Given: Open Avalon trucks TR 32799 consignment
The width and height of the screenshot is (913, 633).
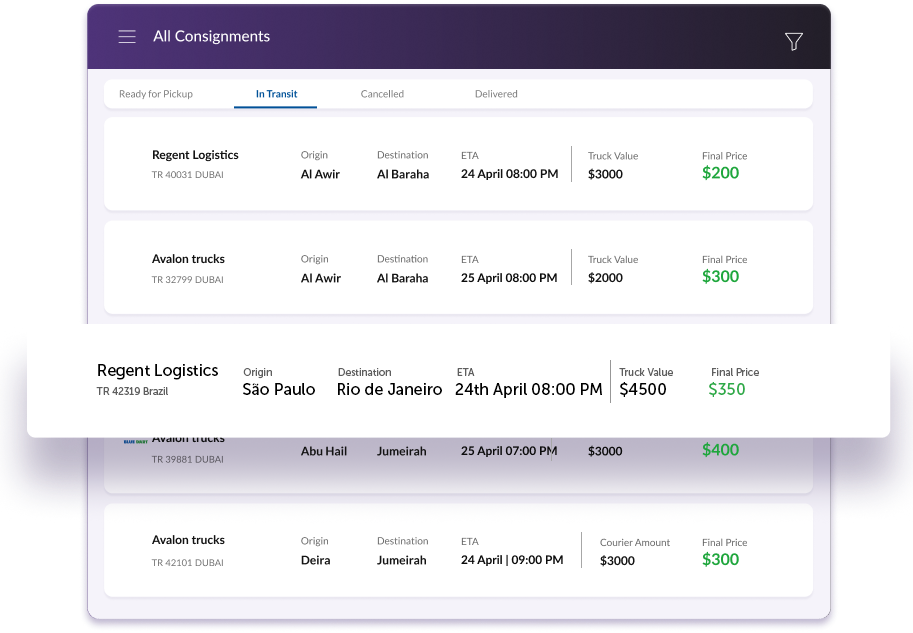Looking at the screenshot, I should [458, 267].
